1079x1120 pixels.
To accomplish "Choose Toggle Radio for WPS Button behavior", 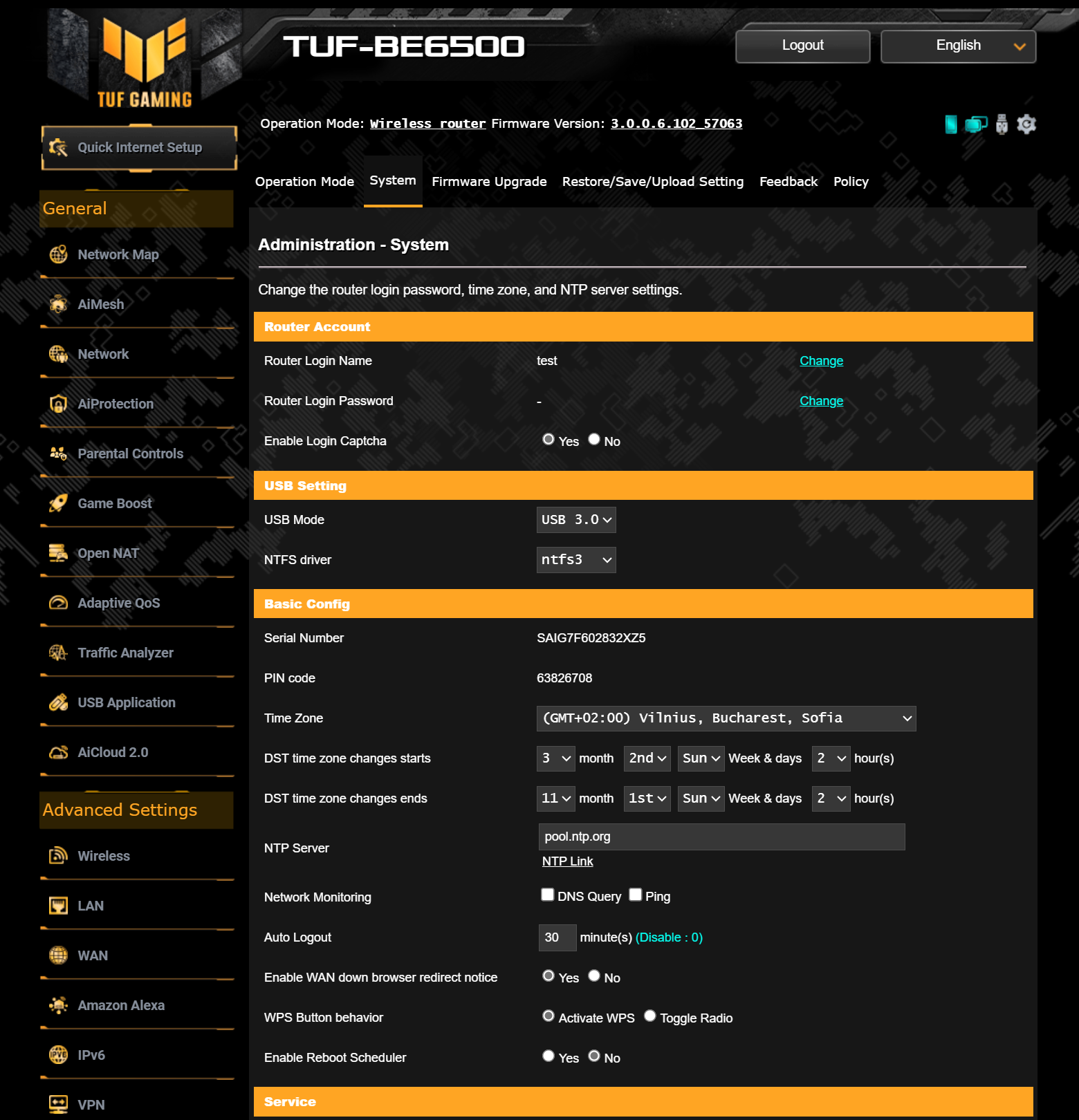I will pyautogui.click(x=650, y=1016).
